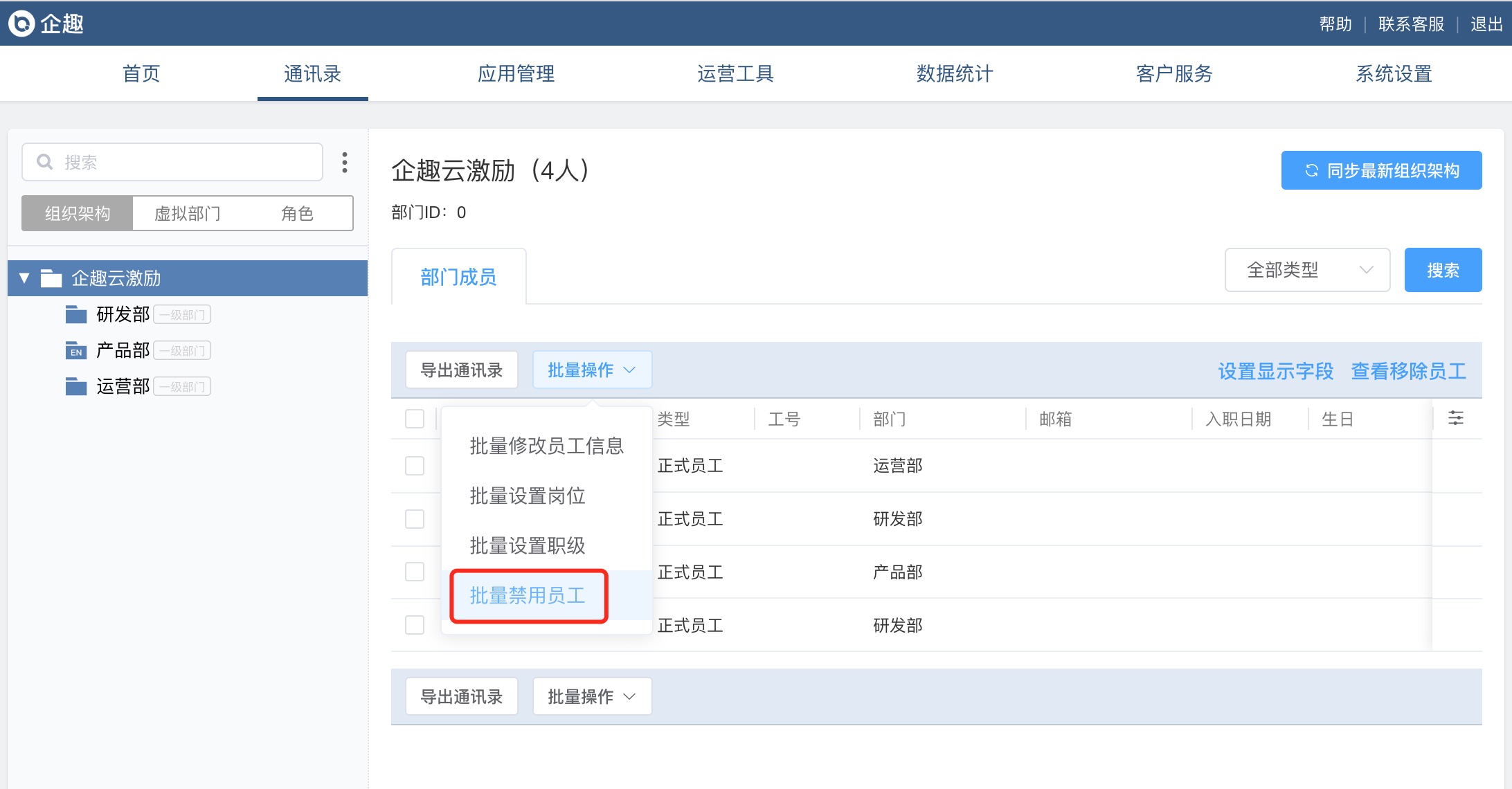Switch to the 虚拟部门 sidebar tab
Screen dimensions: 1512x789
187,213
